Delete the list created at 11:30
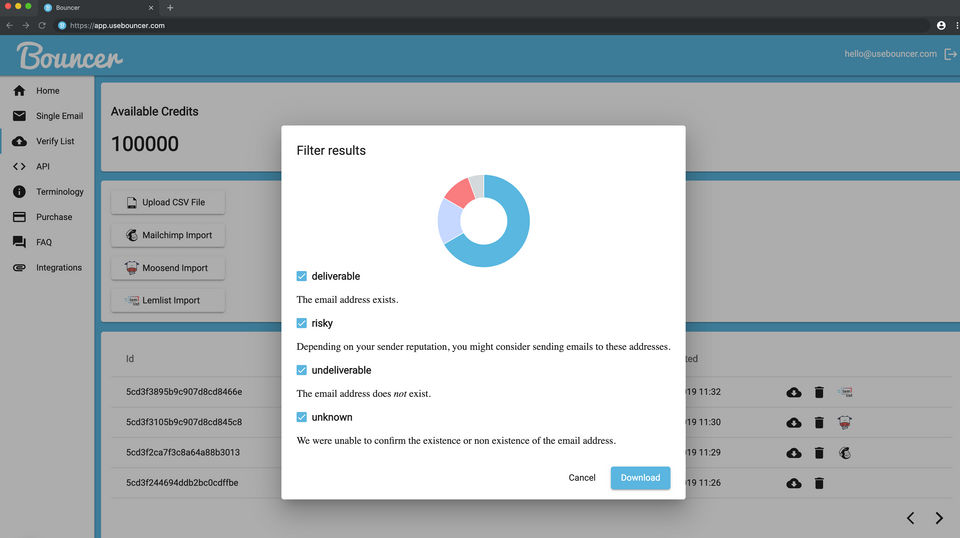960x538 pixels. tap(819, 423)
